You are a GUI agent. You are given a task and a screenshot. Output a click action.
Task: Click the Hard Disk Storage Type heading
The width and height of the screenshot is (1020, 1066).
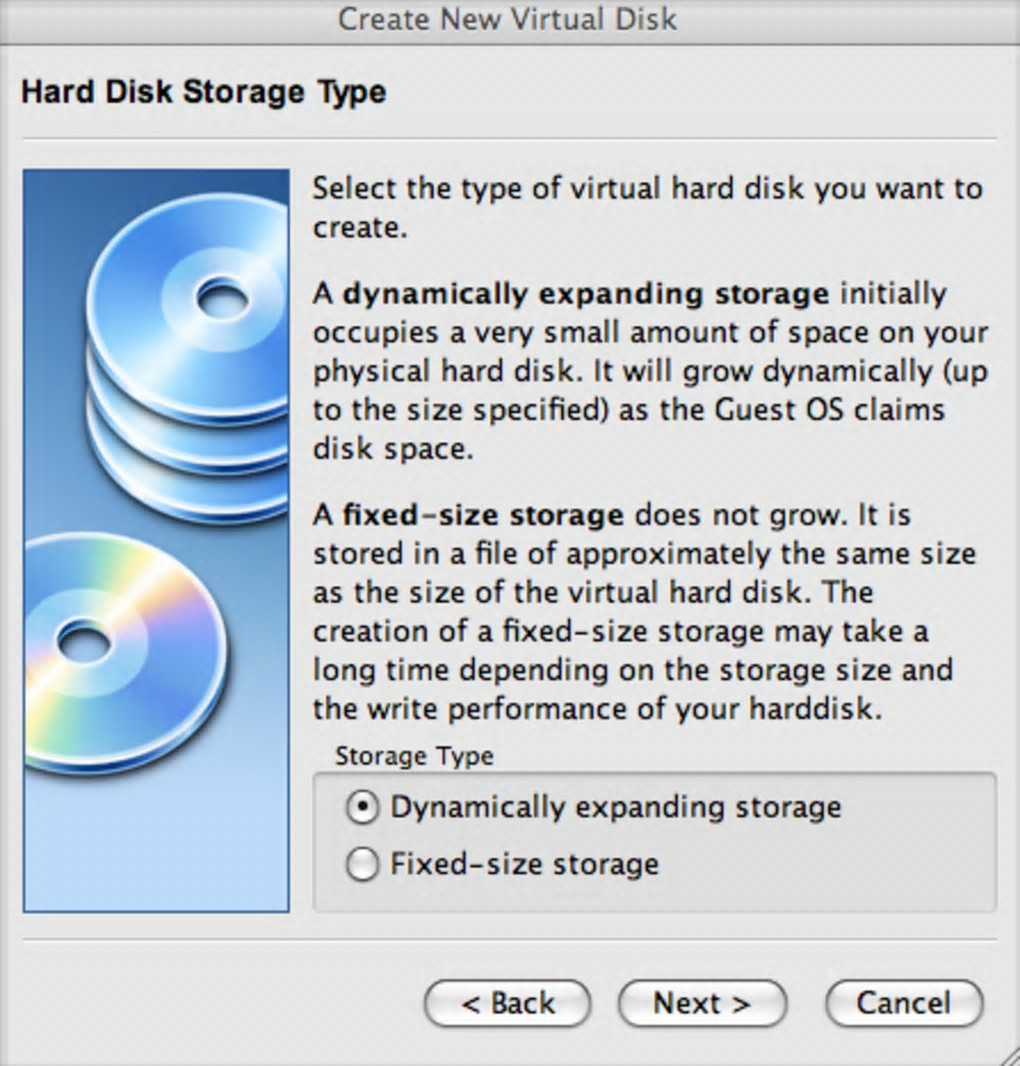point(203,92)
